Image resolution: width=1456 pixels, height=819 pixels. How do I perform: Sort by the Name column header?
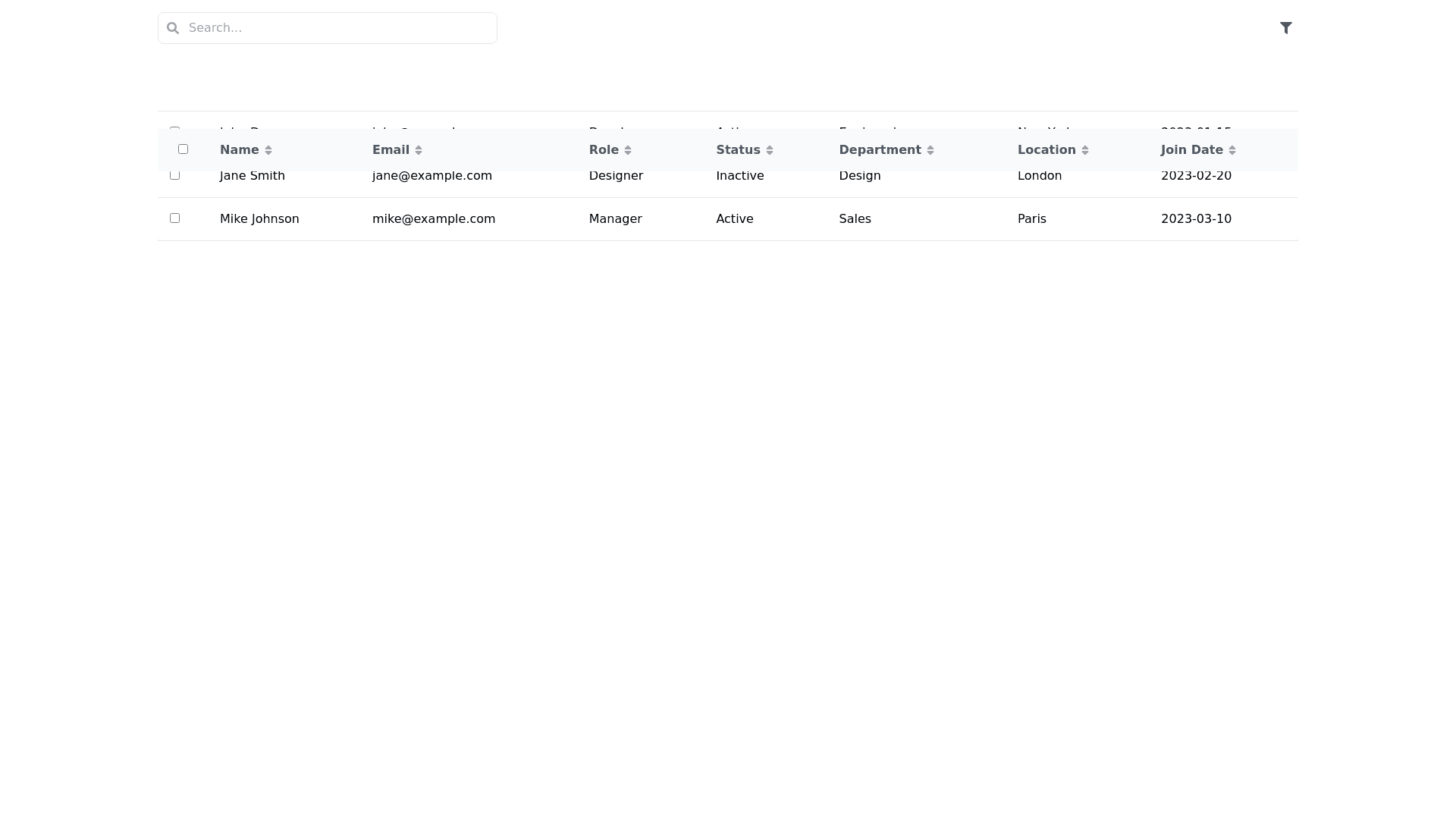239,150
